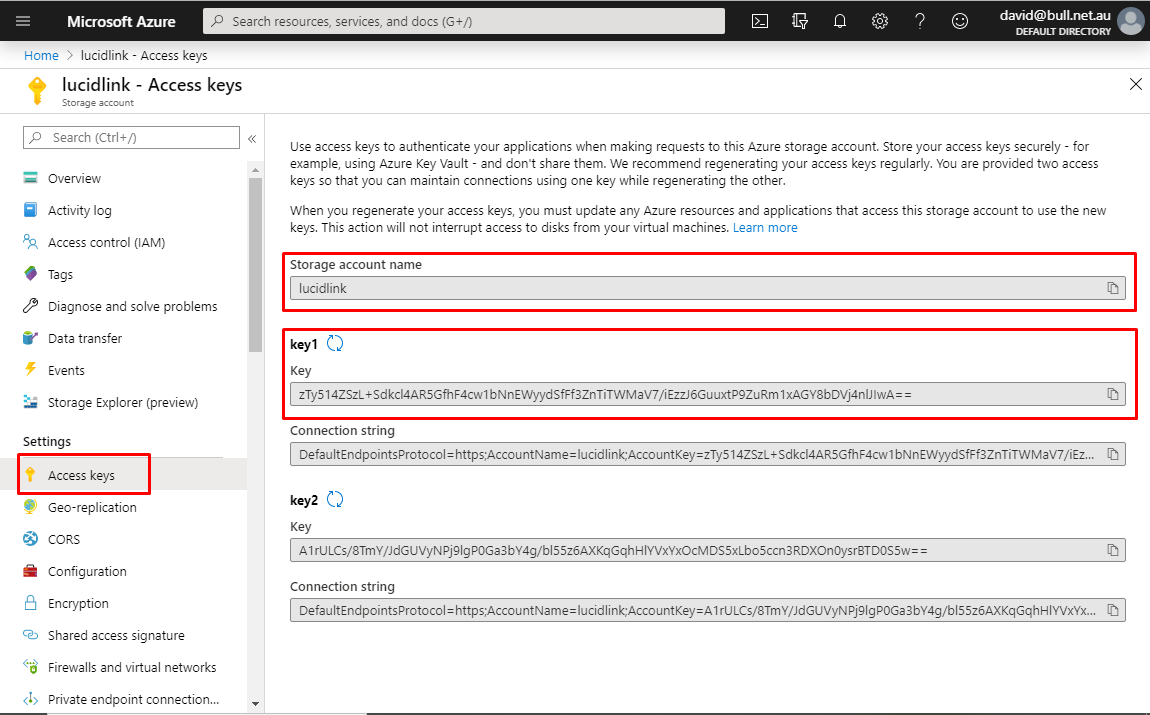Copy the key1 Key value
This screenshot has width=1150, height=715.
coord(1113,395)
